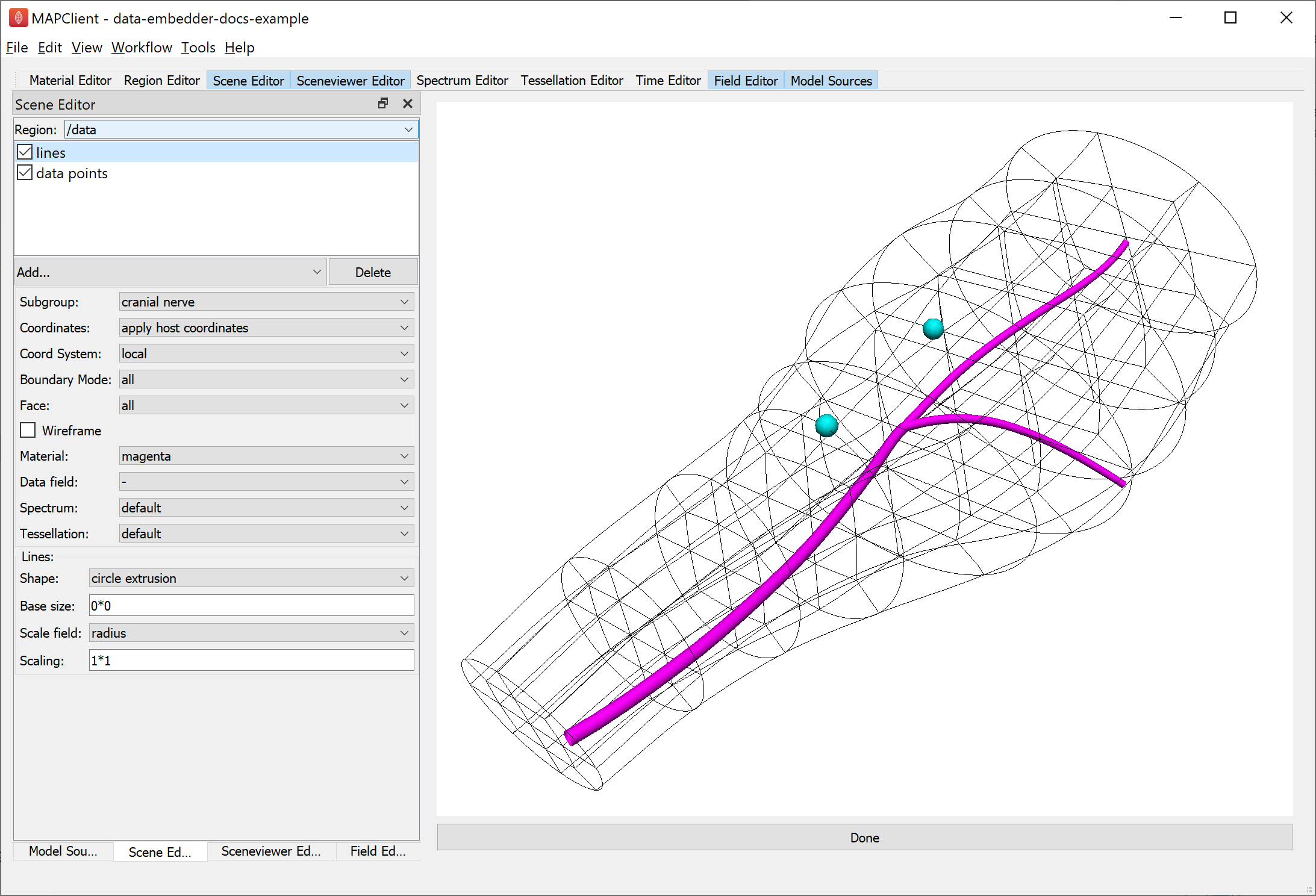Select the lines row in graphics list
The image size is (1316, 896).
[217, 152]
